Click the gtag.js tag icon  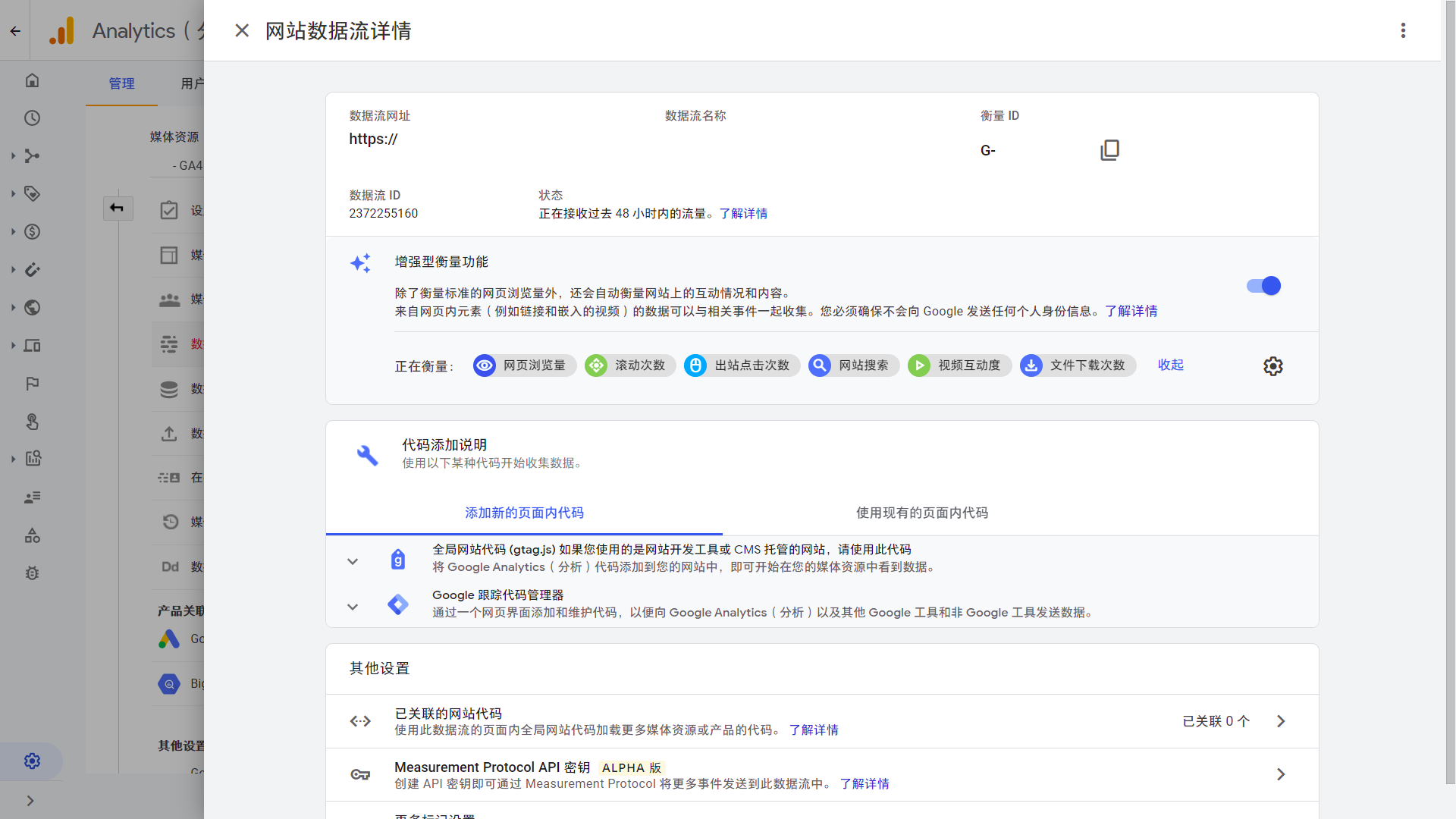[398, 560]
